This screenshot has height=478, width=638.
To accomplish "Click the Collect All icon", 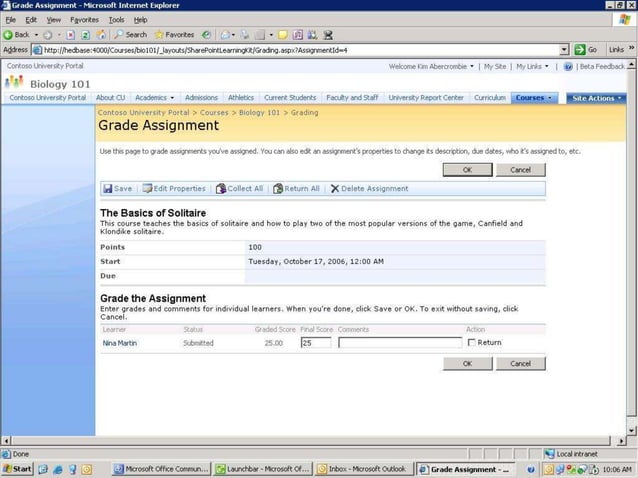I will (221, 188).
